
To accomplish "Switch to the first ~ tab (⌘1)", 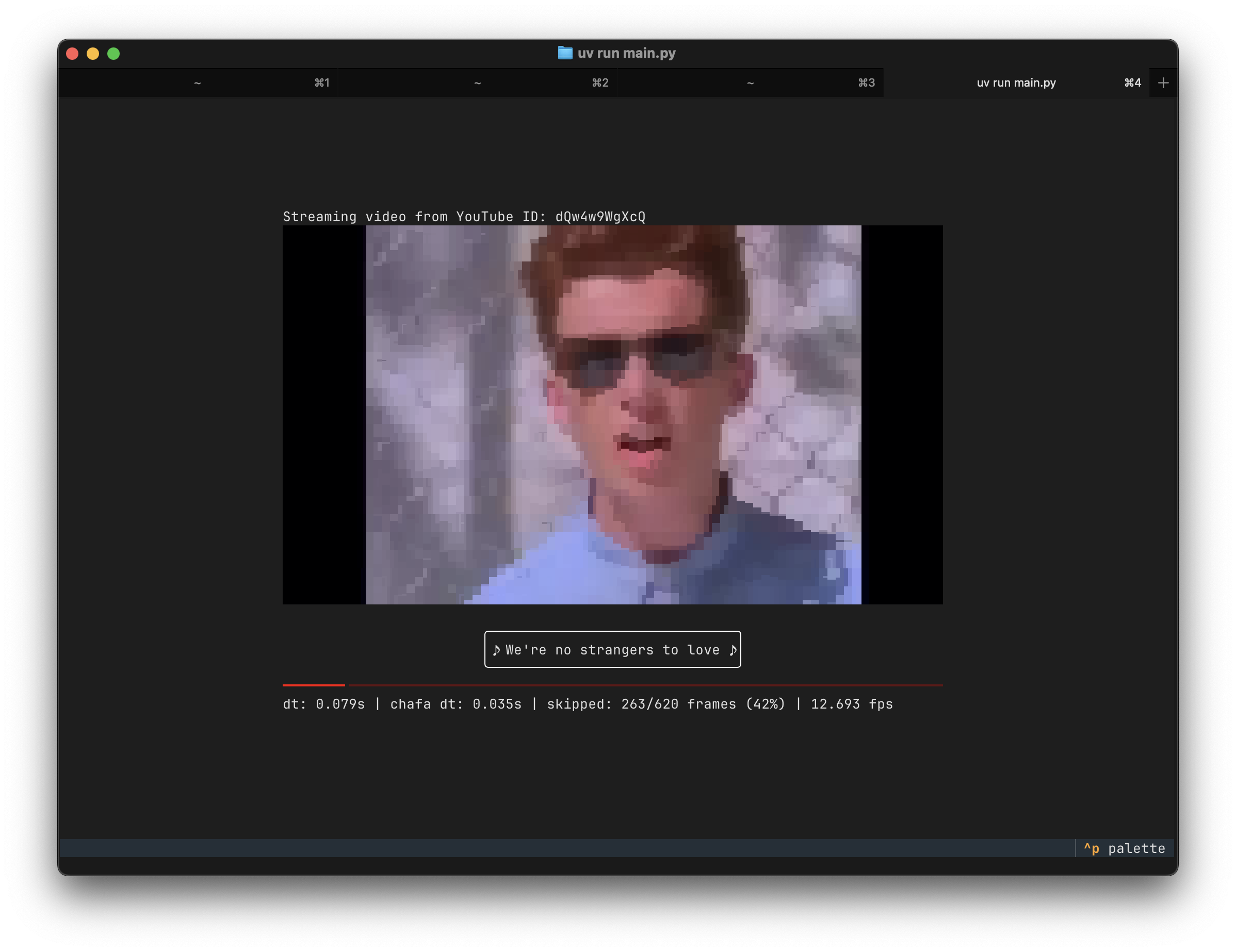I will (198, 83).
